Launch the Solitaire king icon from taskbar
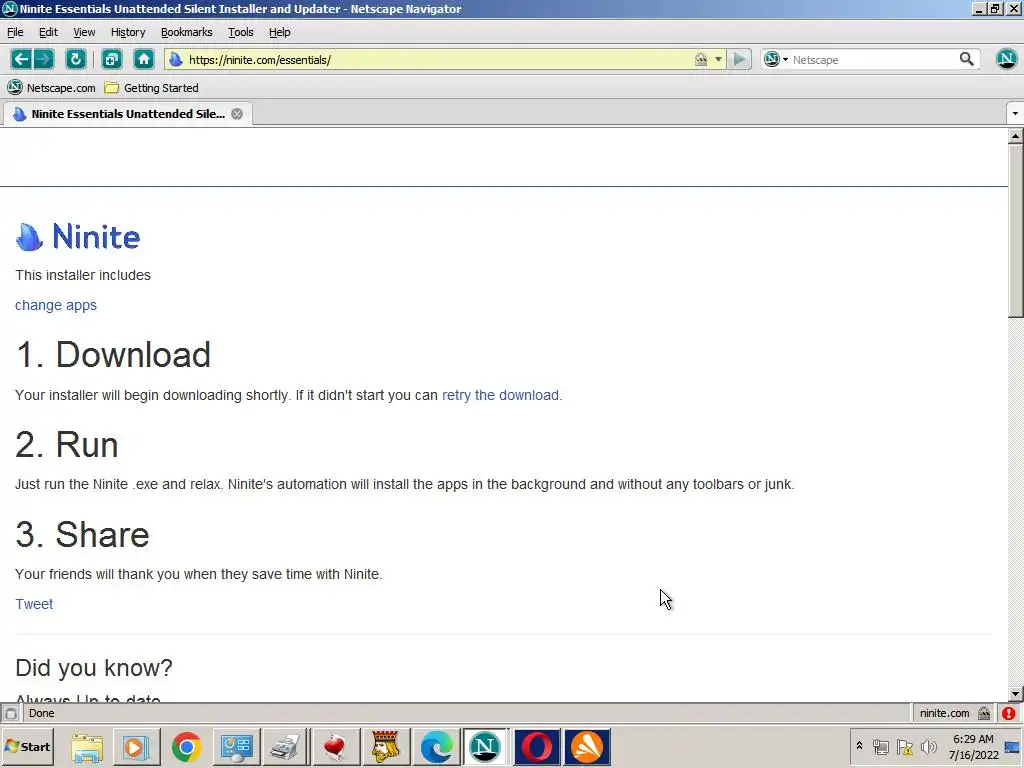Image resolution: width=1024 pixels, height=768 pixels. [385, 746]
